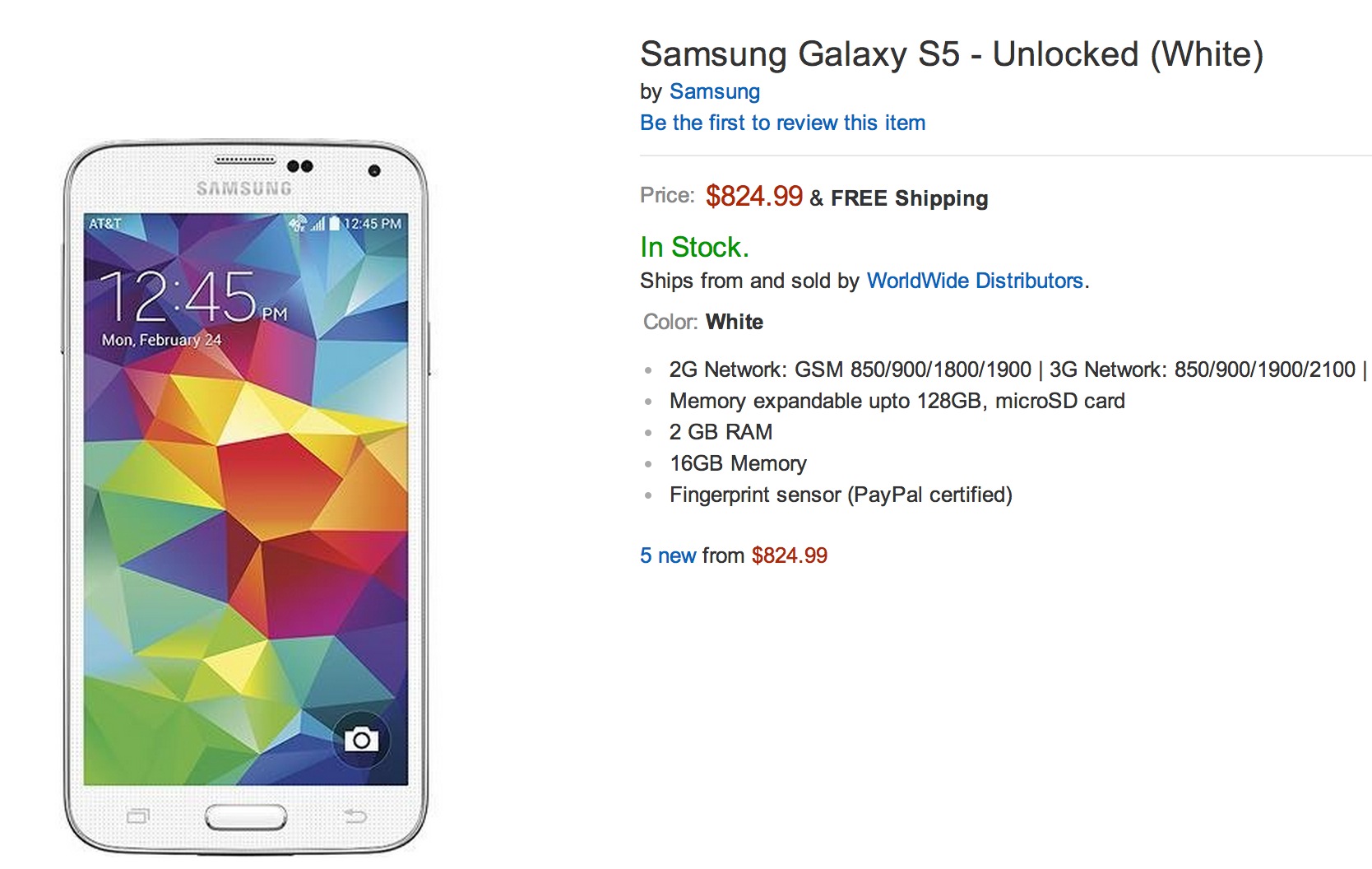Viewport: 1372px width, 869px height.
Task: Click the camera icon on the phone screen
Action: [x=361, y=739]
